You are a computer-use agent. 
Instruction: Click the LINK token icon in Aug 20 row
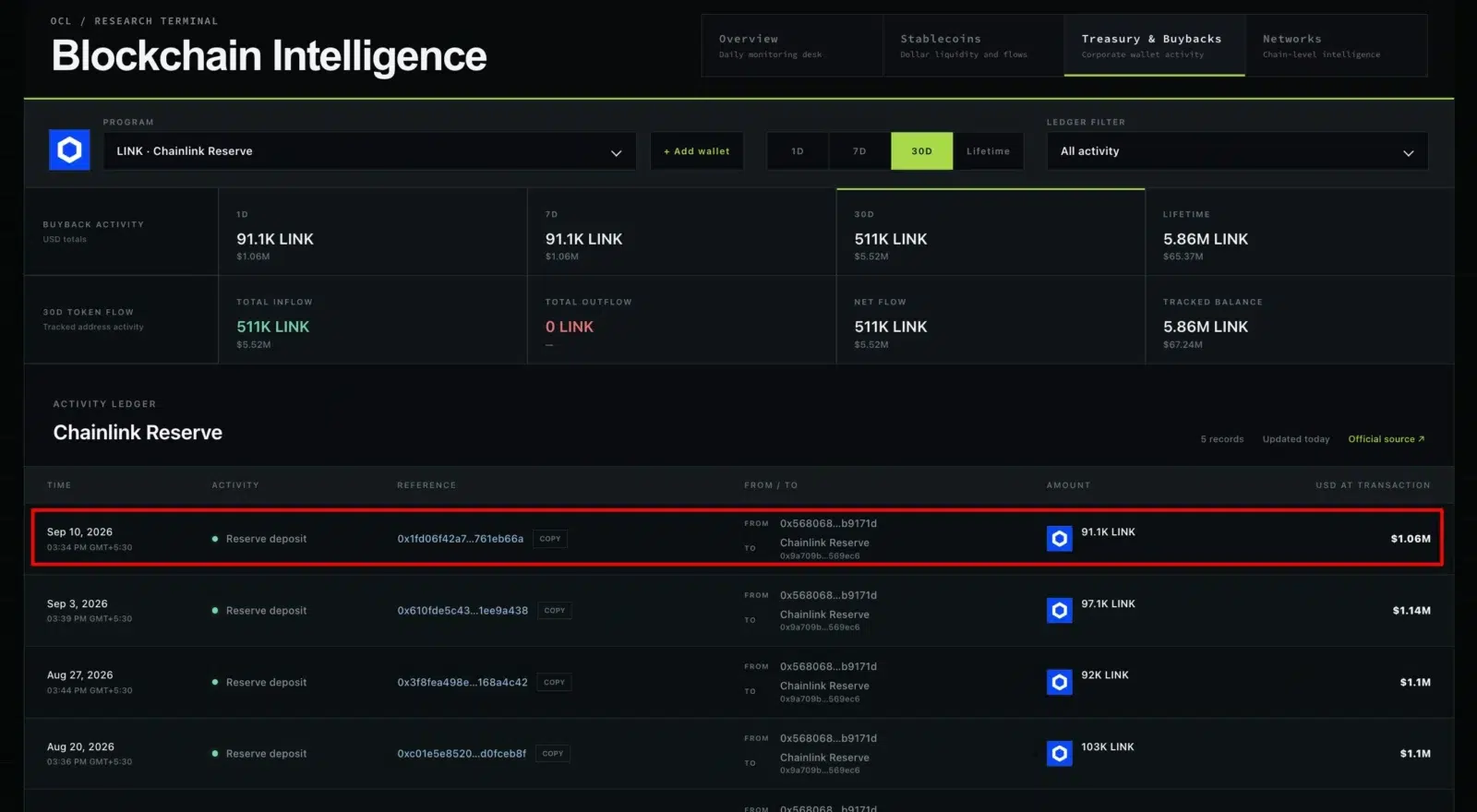(1060, 753)
